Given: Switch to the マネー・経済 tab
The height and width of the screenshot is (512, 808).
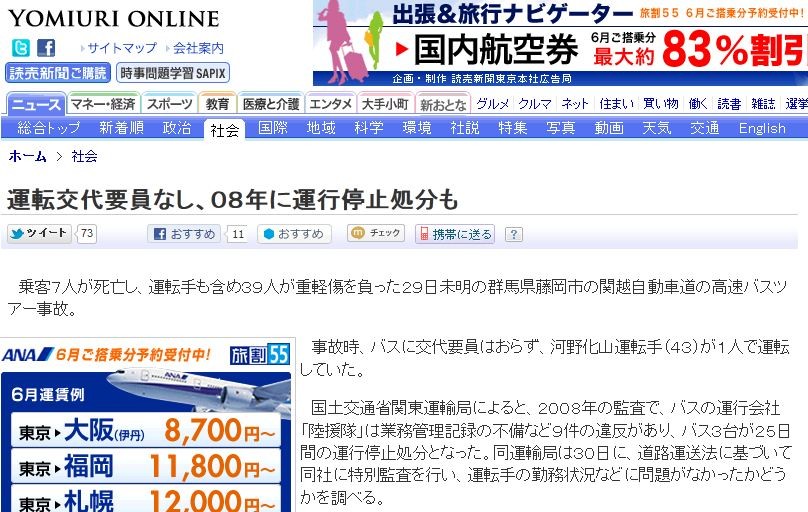Looking at the screenshot, I should [103, 104].
